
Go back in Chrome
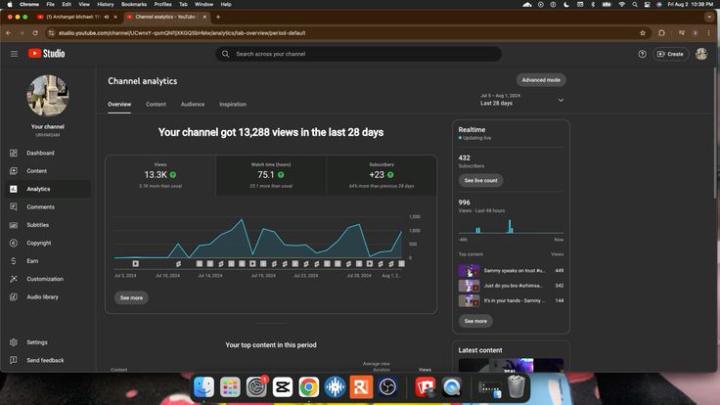coord(8,33)
